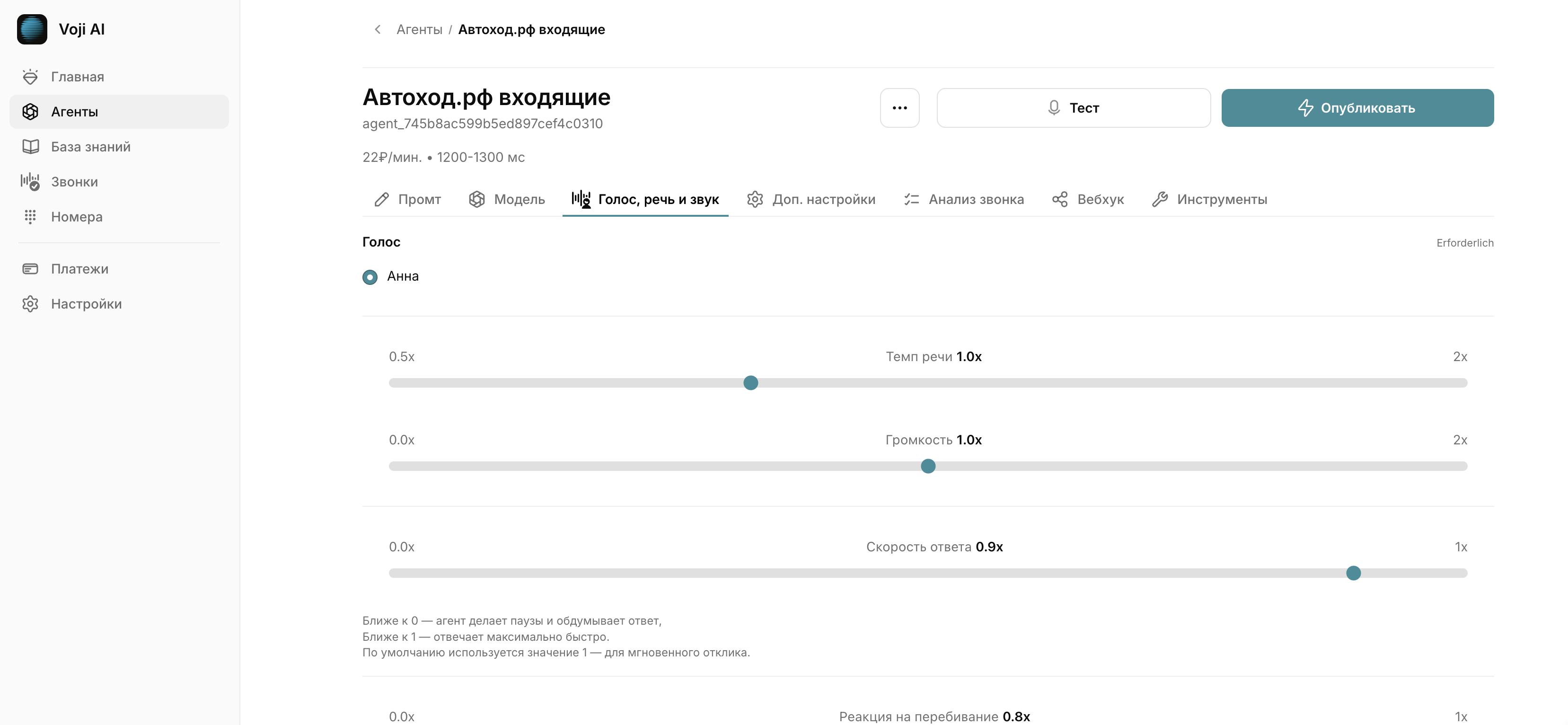Viewport: 1568px width, 725px height.
Task: Click the Erforderlich label
Action: [x=1464, y=243]
